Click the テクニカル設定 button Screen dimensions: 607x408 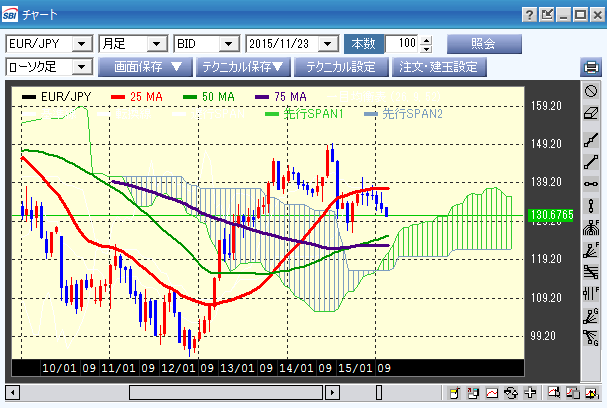(341, 67)
